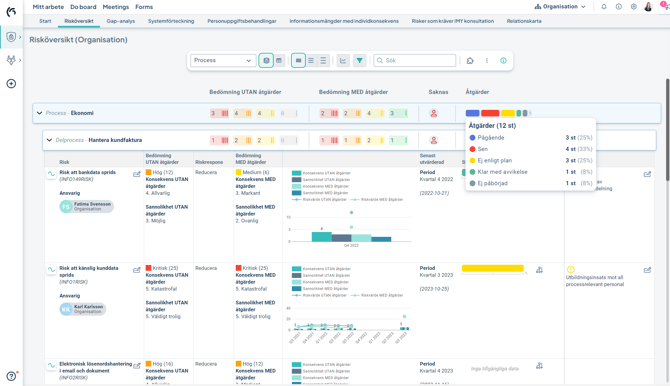
Task: Switch to the Start tab
Action: point(45,21)
